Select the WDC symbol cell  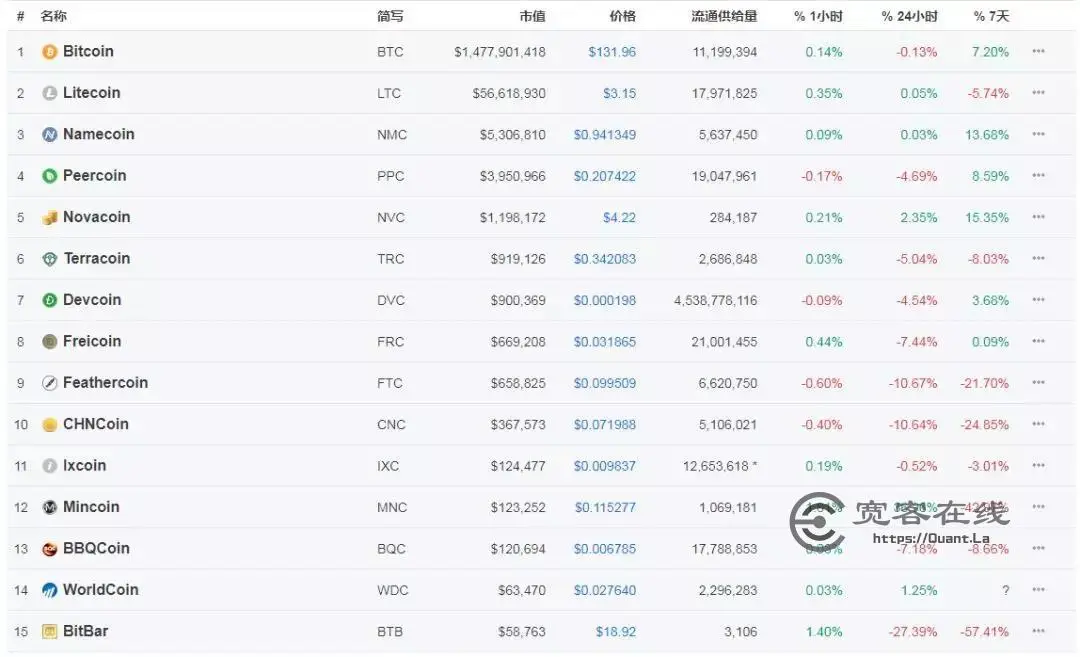(x=393, y=590)
